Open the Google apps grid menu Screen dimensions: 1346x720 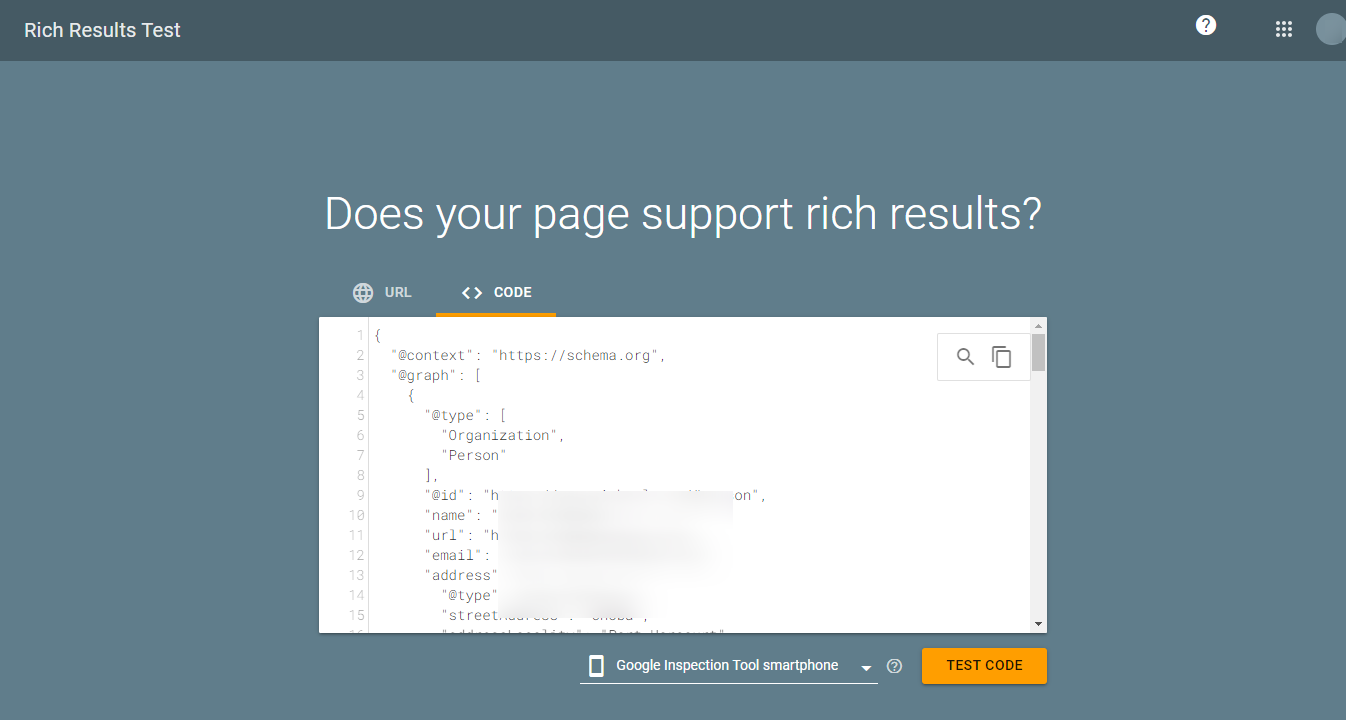tap(1284, 29)
